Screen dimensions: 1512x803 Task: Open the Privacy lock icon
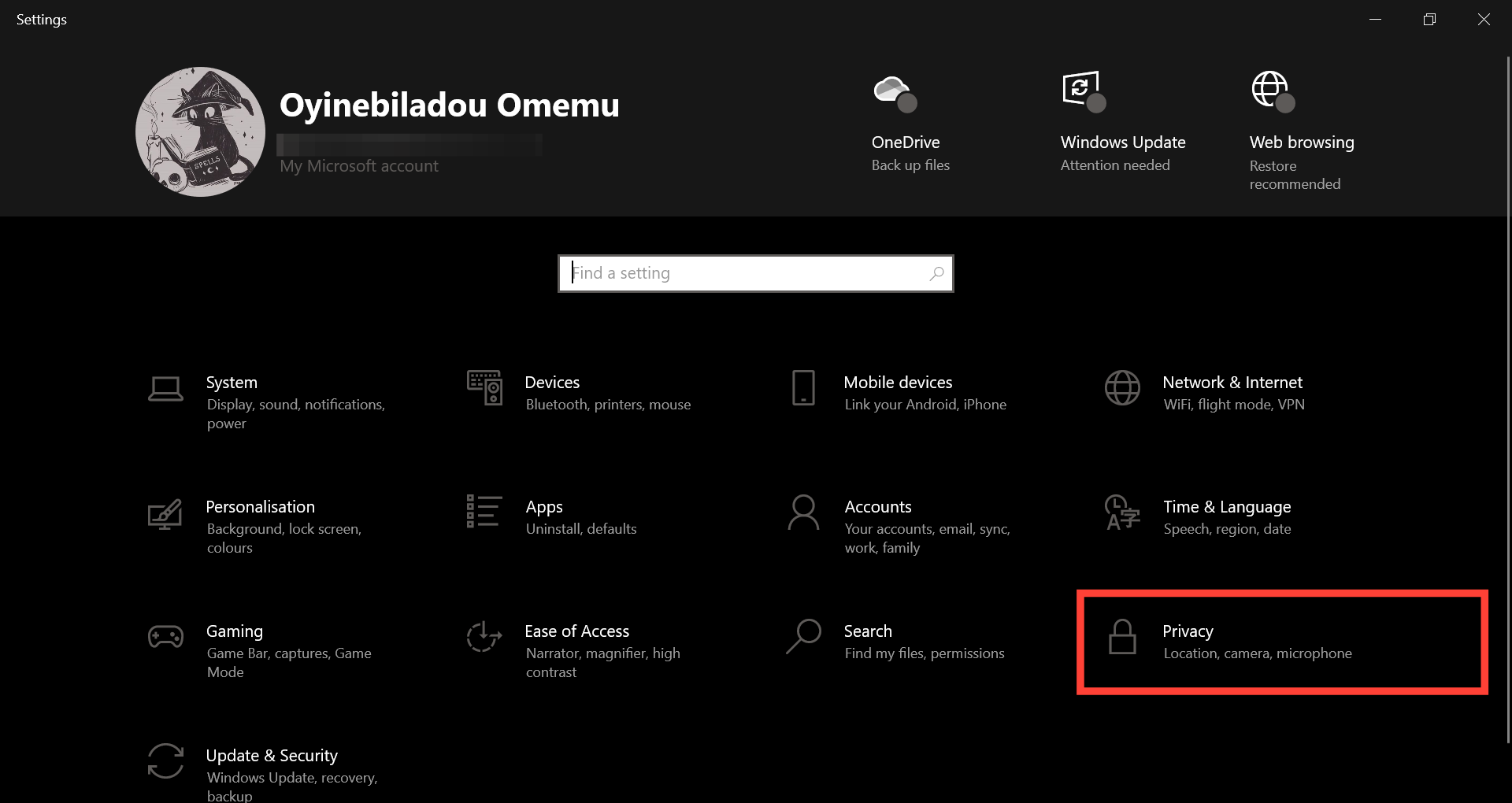pyautogui.click(x=1122, y=637)
